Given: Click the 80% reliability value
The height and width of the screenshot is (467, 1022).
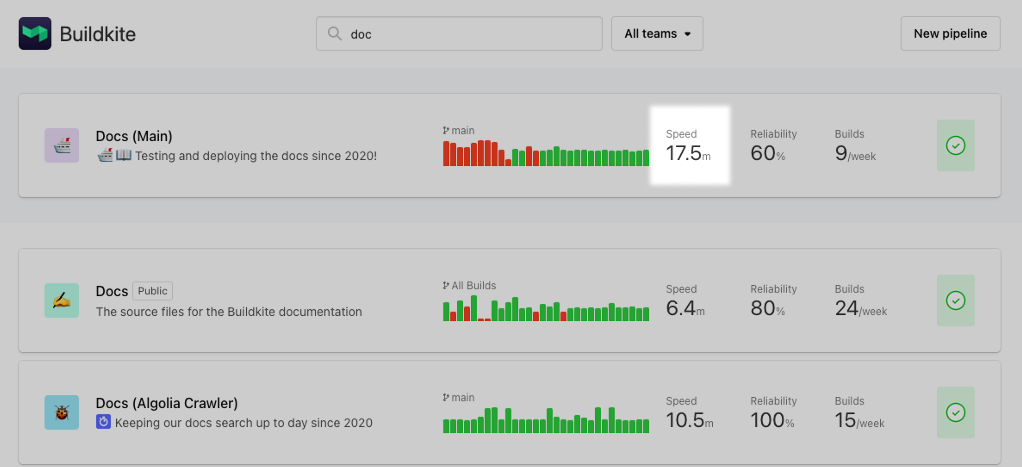Looking at the screenshot, I should pyautogui.click(x=768, y=308).
